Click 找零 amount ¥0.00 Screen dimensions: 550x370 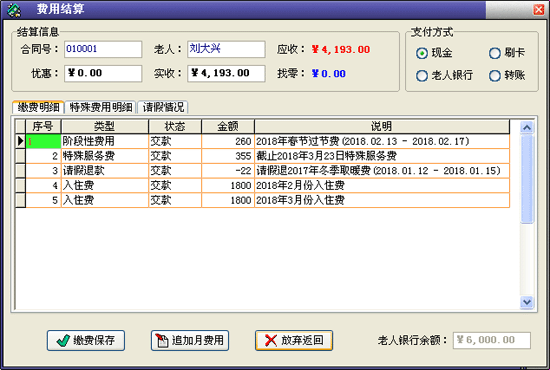click(329, 74)
